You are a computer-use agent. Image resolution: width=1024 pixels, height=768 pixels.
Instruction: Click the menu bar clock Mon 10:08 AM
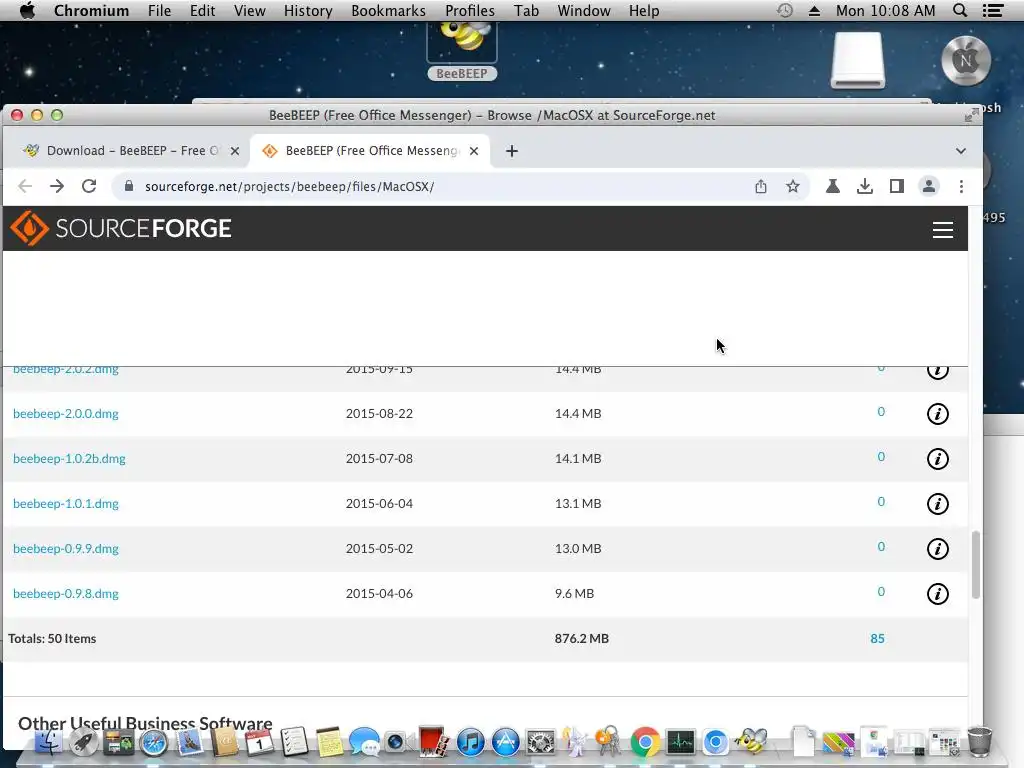tap(886, 10)
